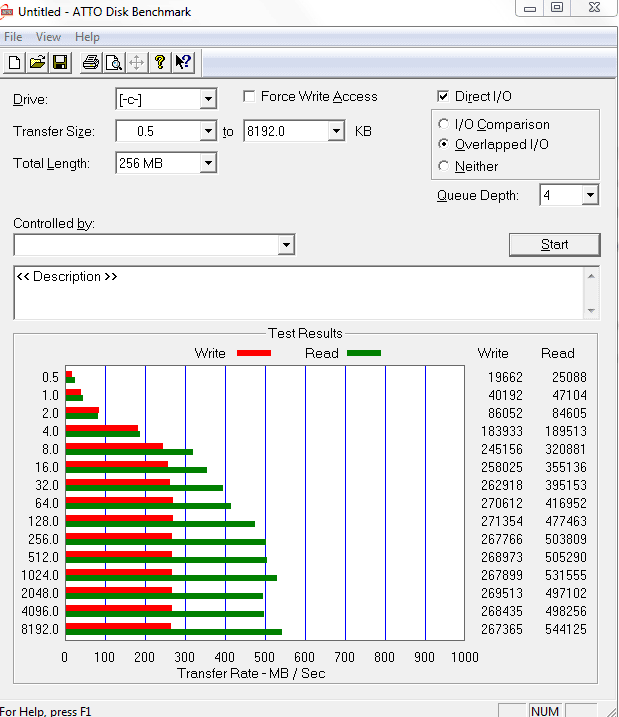This screenshot has width=619, height=717.
Task: Open the Total Length 256 MB dropdown
Action: click(208, 163)
